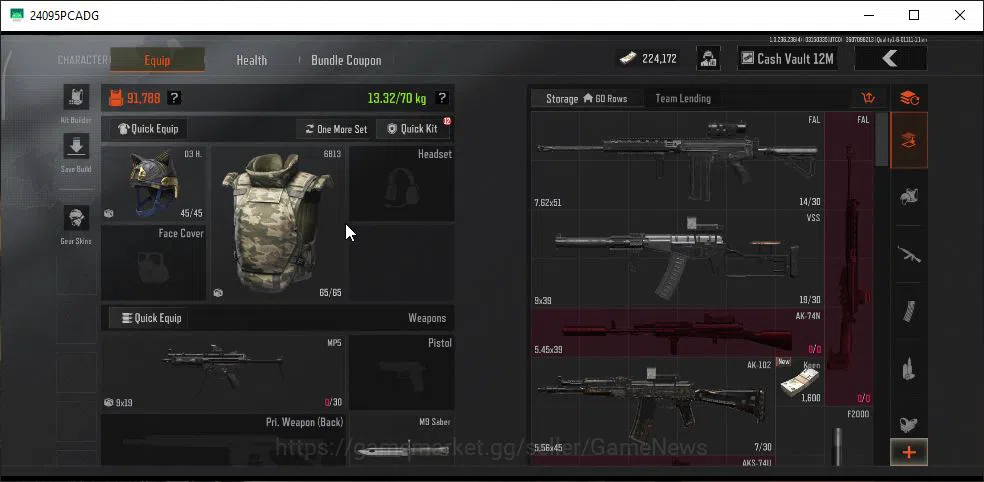
Task: Filter storage by ammunition icon
Action: click(909, 368)
